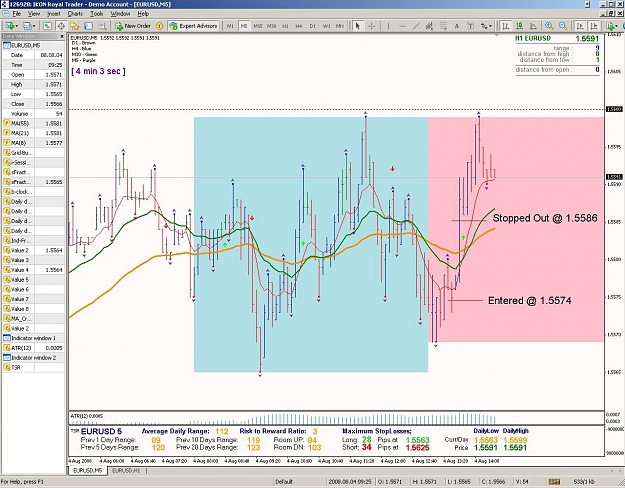Select the Equidistant Channel tool
This screenshot has height=488, width=625.
tap(429, 26)
